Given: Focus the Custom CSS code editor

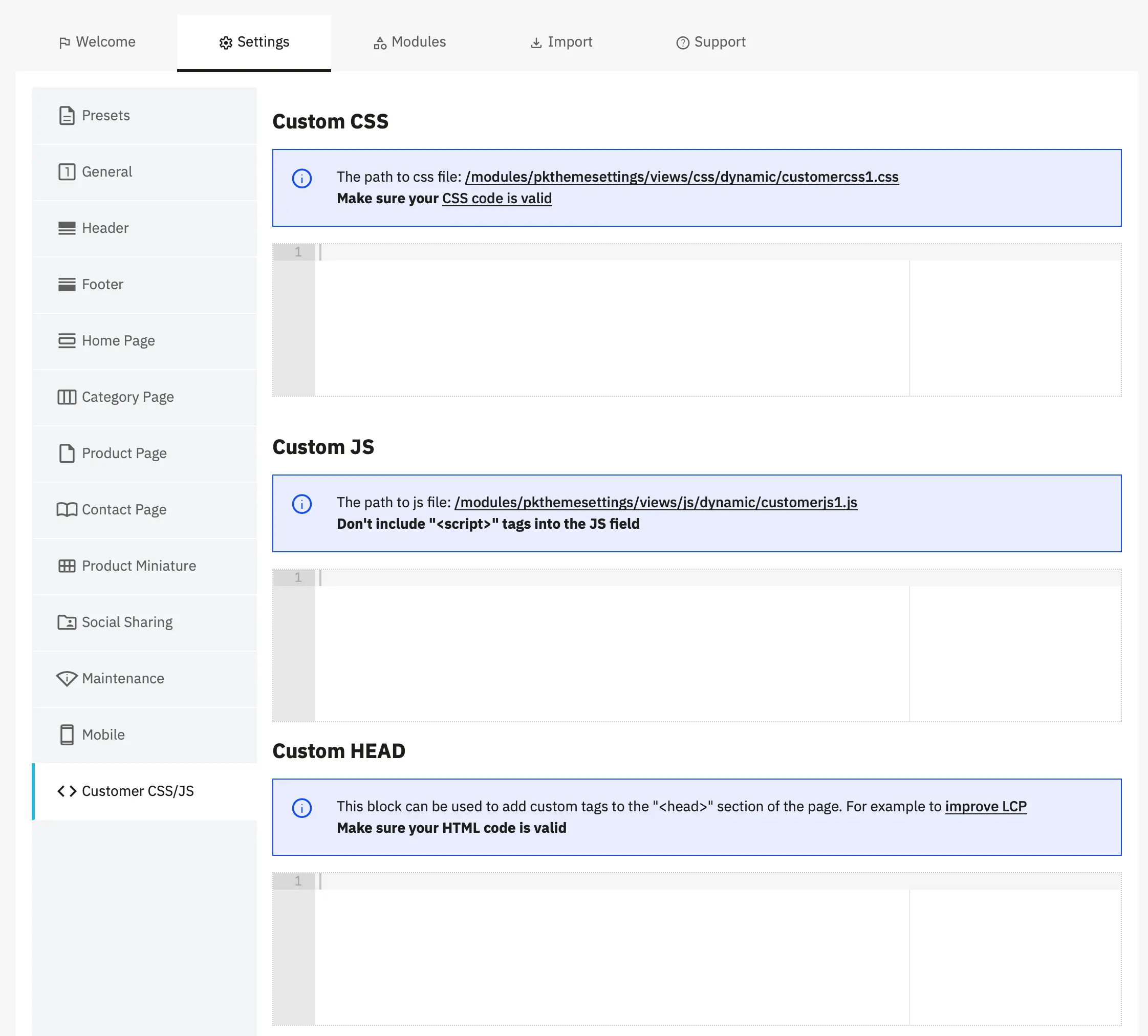Looking at the screenshot, I should coord(697,320).
